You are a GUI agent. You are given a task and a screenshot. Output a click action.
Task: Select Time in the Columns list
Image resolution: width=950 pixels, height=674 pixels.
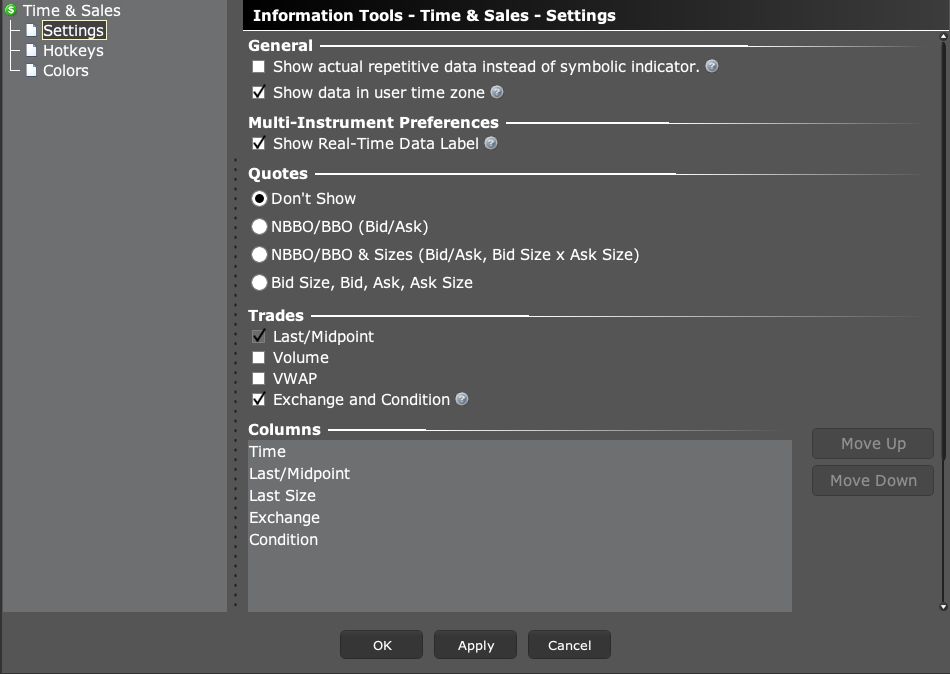point(520,452)
